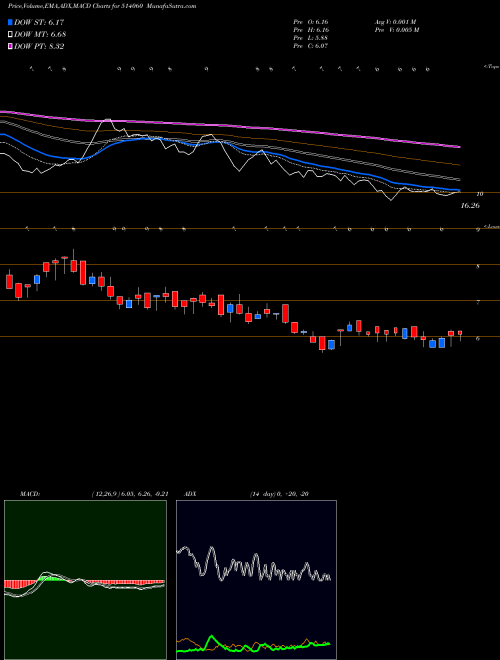
Task: Click the 10 axis level label
Action: [479, 194]
